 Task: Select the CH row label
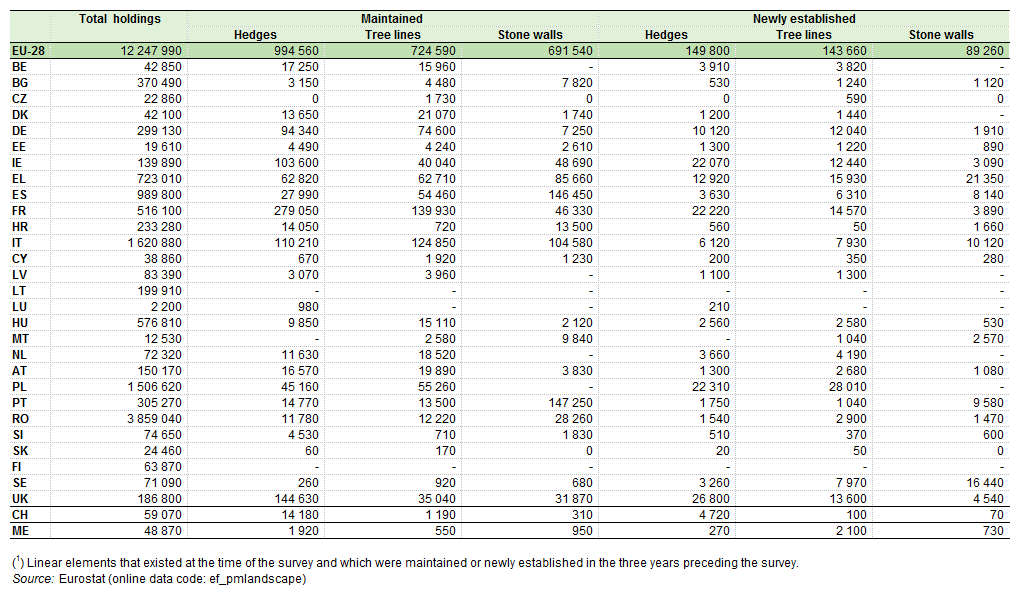pos(20,514)
